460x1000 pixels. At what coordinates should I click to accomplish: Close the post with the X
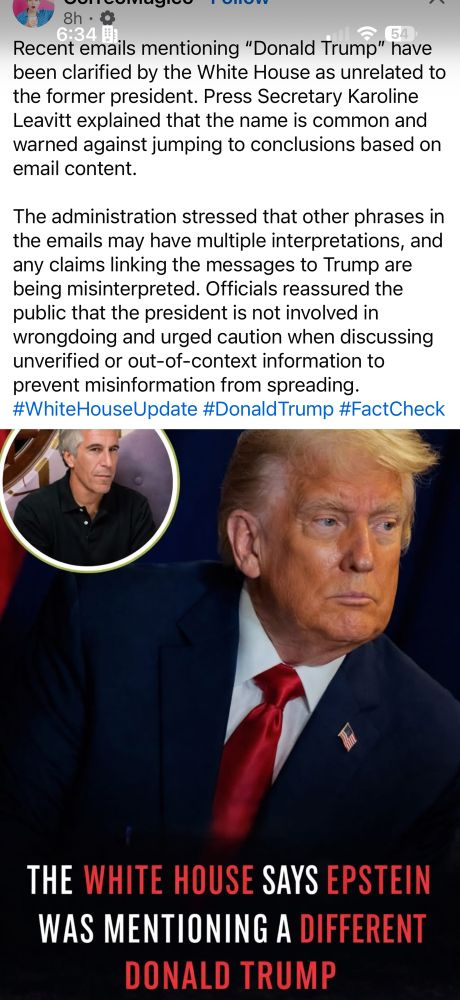436,3
